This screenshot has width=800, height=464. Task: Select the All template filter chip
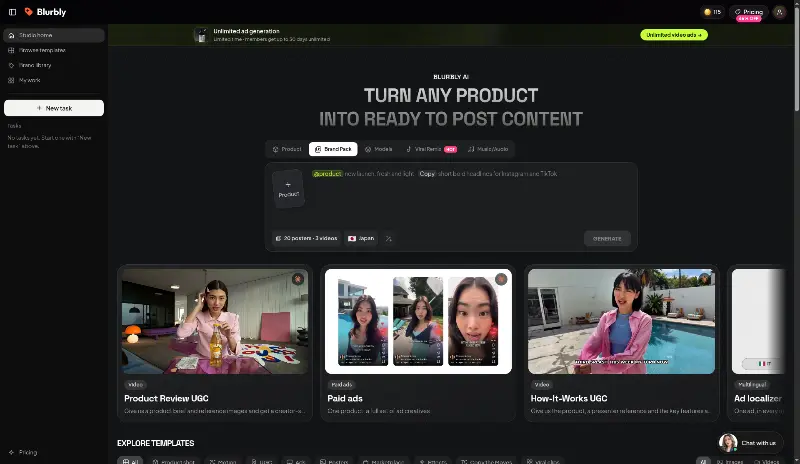130,461
